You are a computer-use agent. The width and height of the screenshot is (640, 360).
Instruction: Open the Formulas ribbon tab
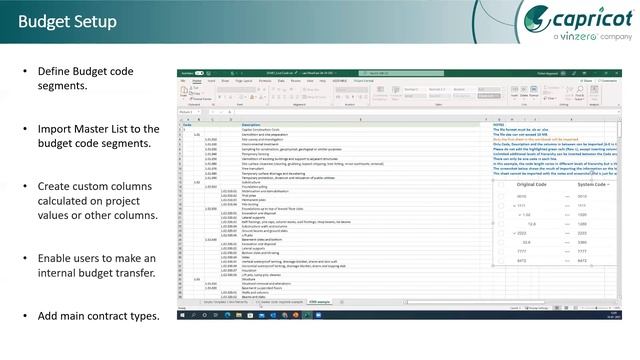tap(265, 81)
